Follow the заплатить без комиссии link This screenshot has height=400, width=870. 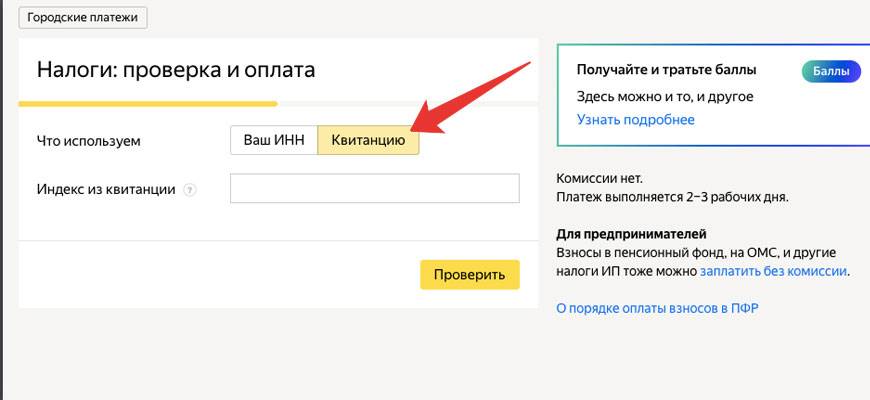[x=773, y=271]
